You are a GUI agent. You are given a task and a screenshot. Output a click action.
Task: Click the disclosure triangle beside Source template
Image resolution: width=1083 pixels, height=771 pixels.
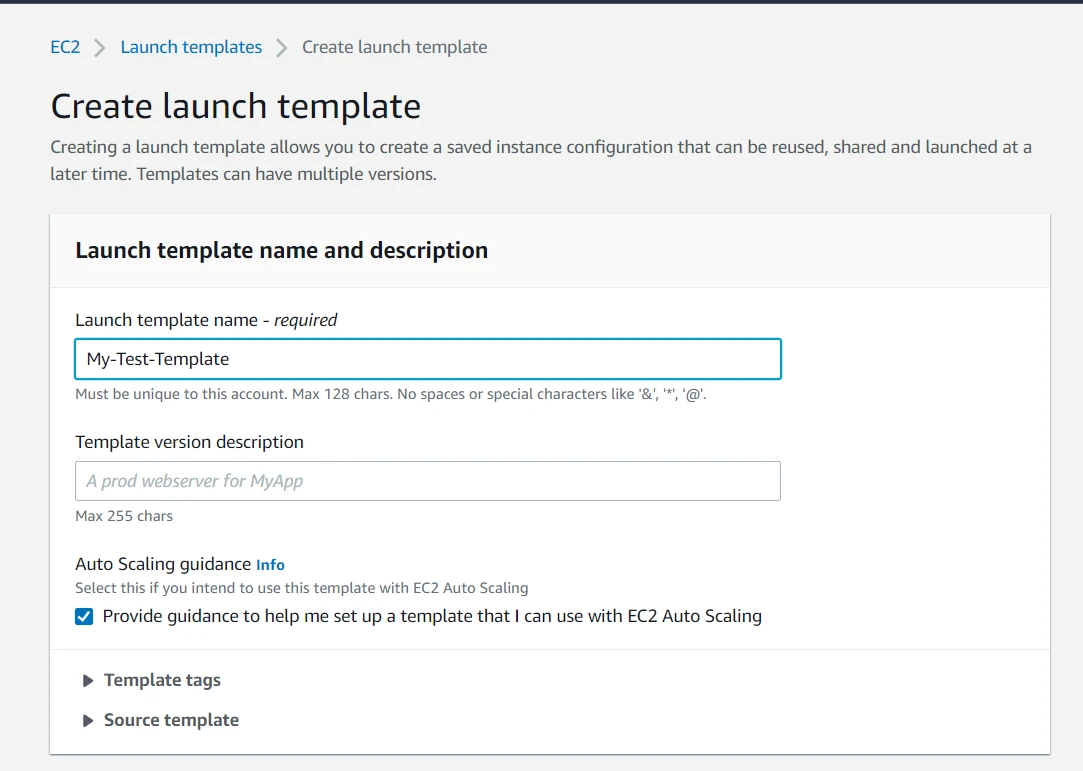tap(88, 719)
